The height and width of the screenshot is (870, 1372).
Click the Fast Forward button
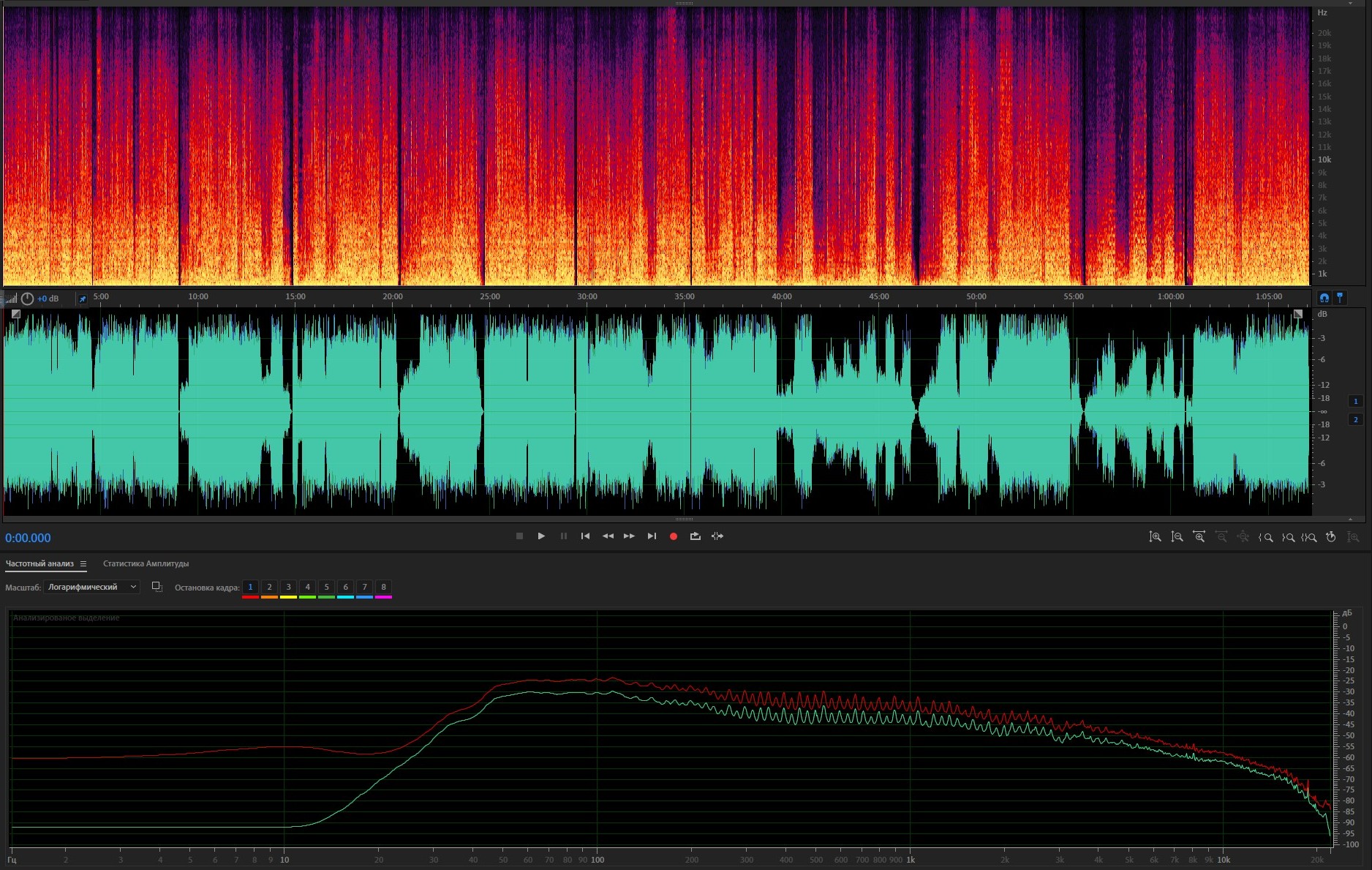coord(629,536)
